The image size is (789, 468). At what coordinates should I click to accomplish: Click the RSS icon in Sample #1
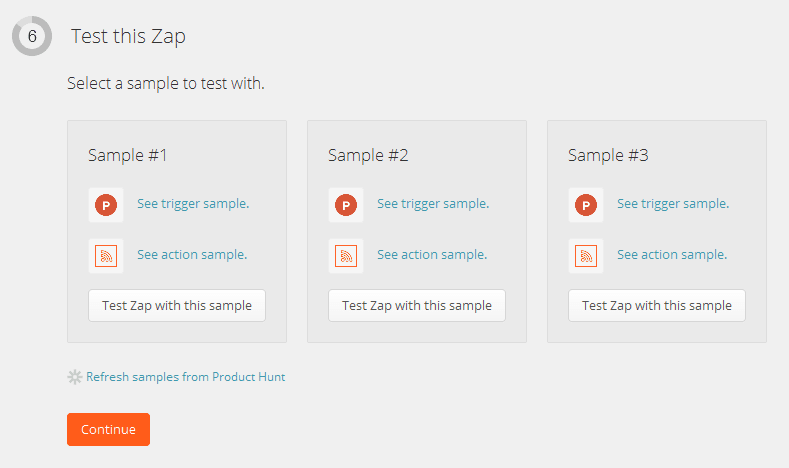point(106,256)
